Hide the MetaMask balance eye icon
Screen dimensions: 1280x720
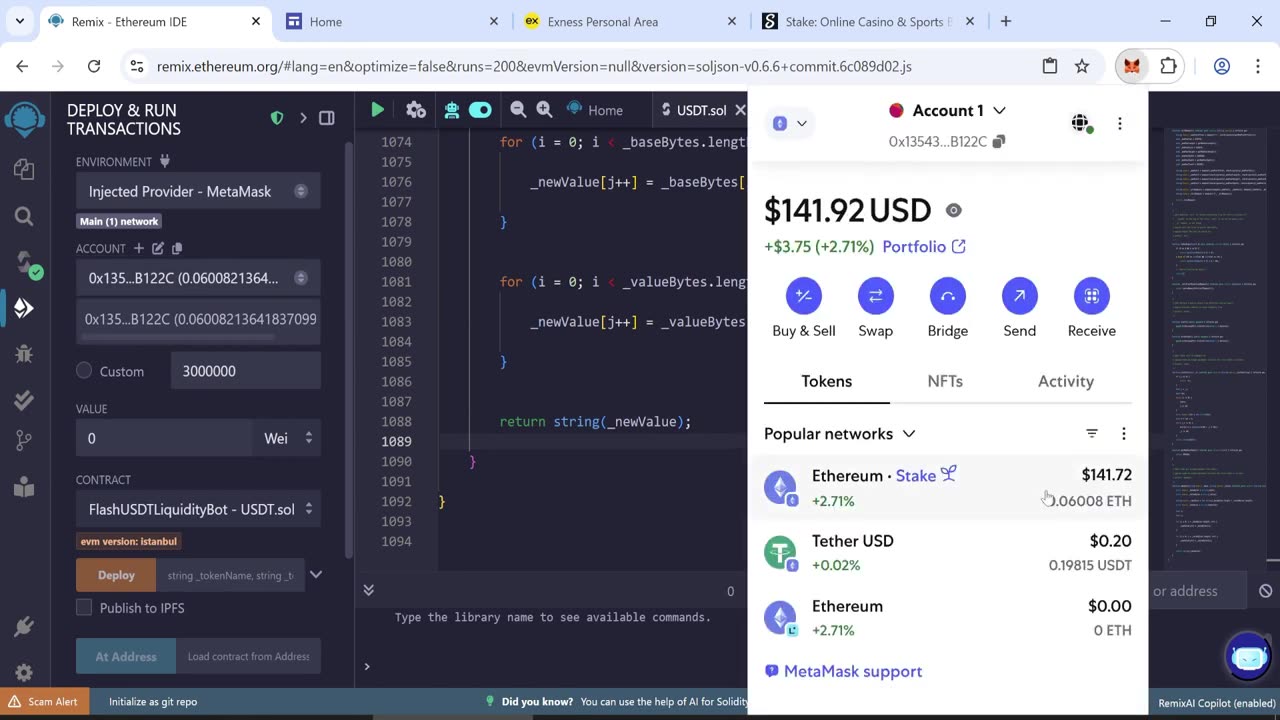click(954, 210)
